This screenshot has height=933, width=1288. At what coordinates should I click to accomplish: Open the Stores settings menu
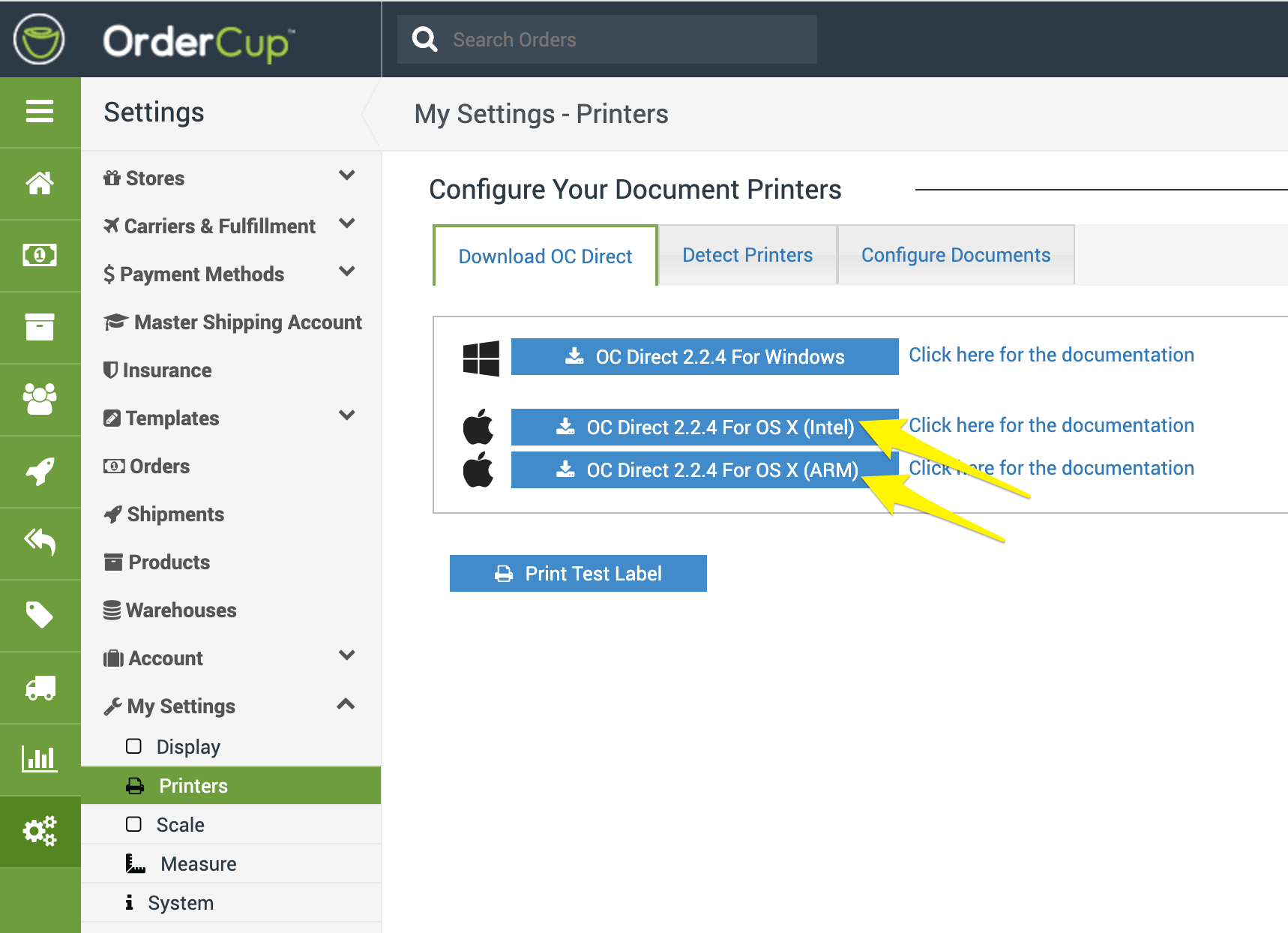(x=144, y=178)
